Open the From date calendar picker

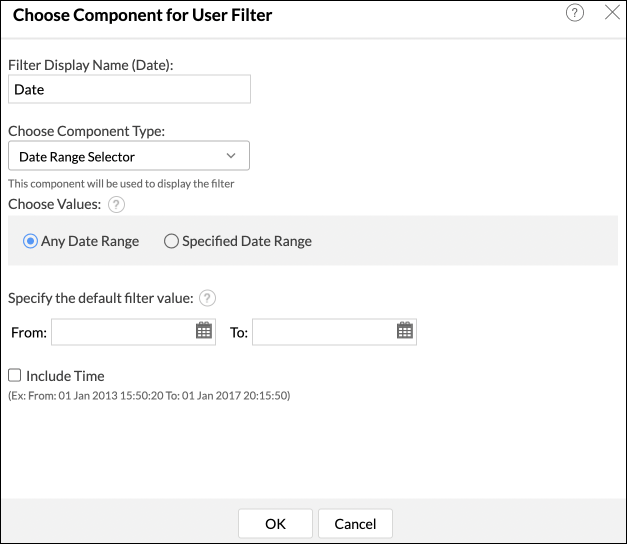point(204,331)
